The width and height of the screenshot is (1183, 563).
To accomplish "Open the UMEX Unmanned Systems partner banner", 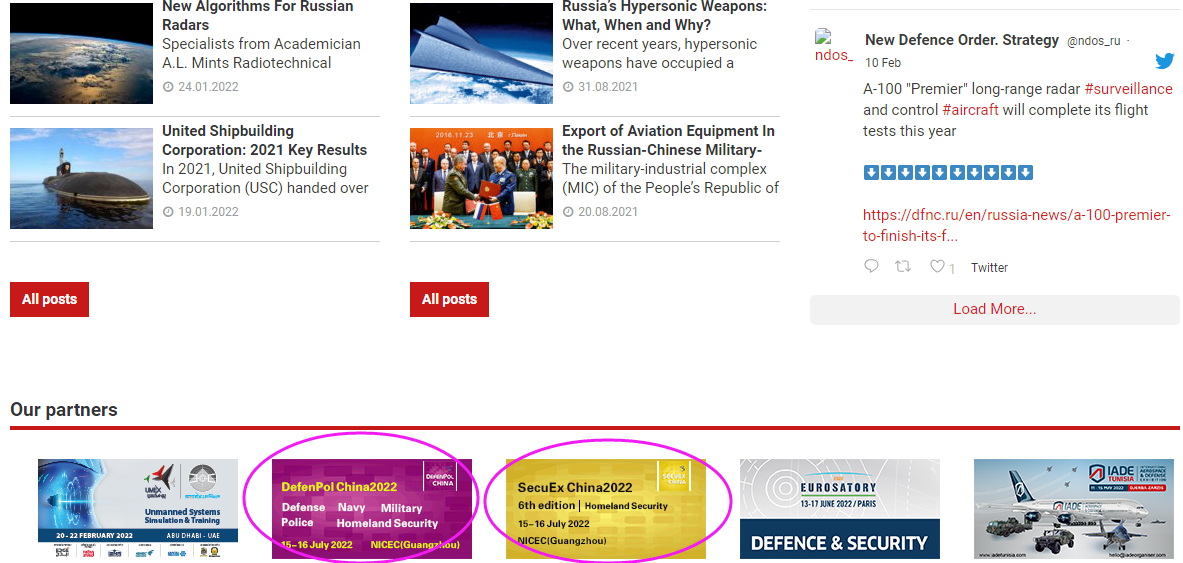I will [138, 509].
